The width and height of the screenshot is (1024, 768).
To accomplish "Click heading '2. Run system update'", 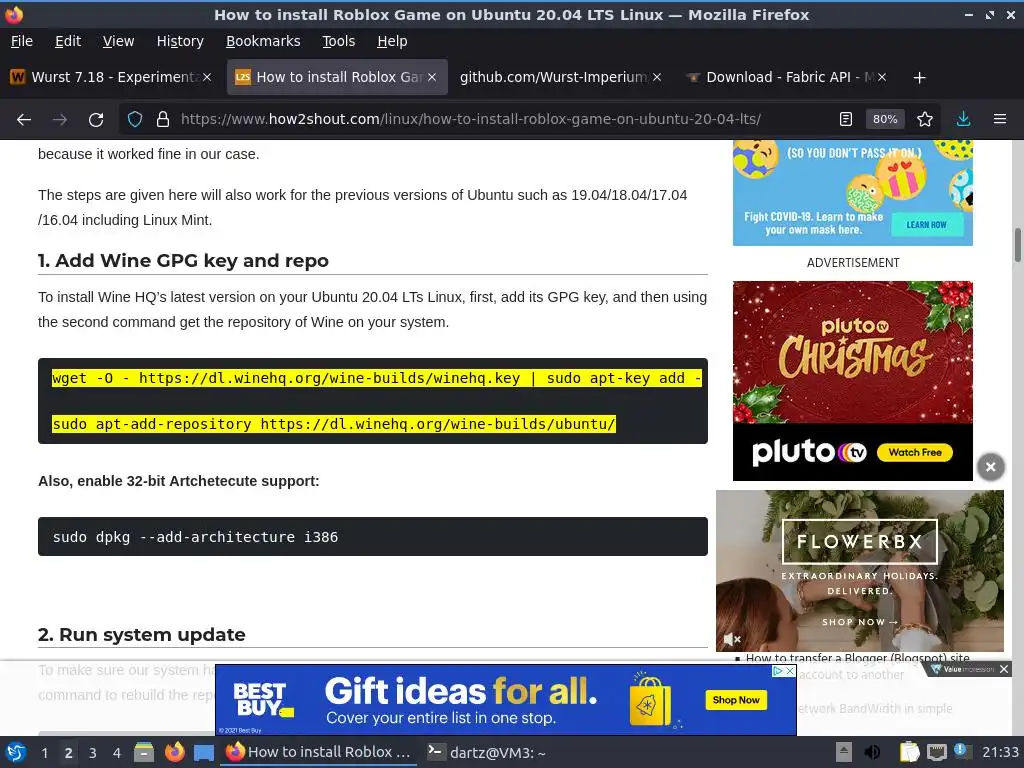I will 142,635.
